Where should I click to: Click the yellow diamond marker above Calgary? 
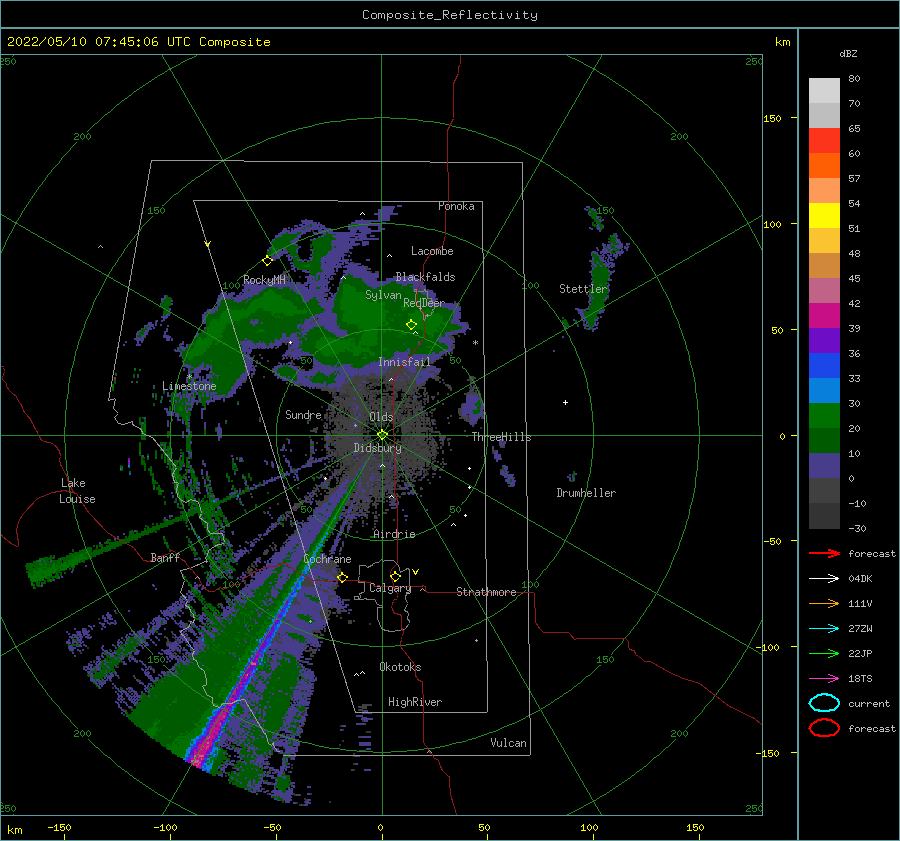tap(395, 576)
